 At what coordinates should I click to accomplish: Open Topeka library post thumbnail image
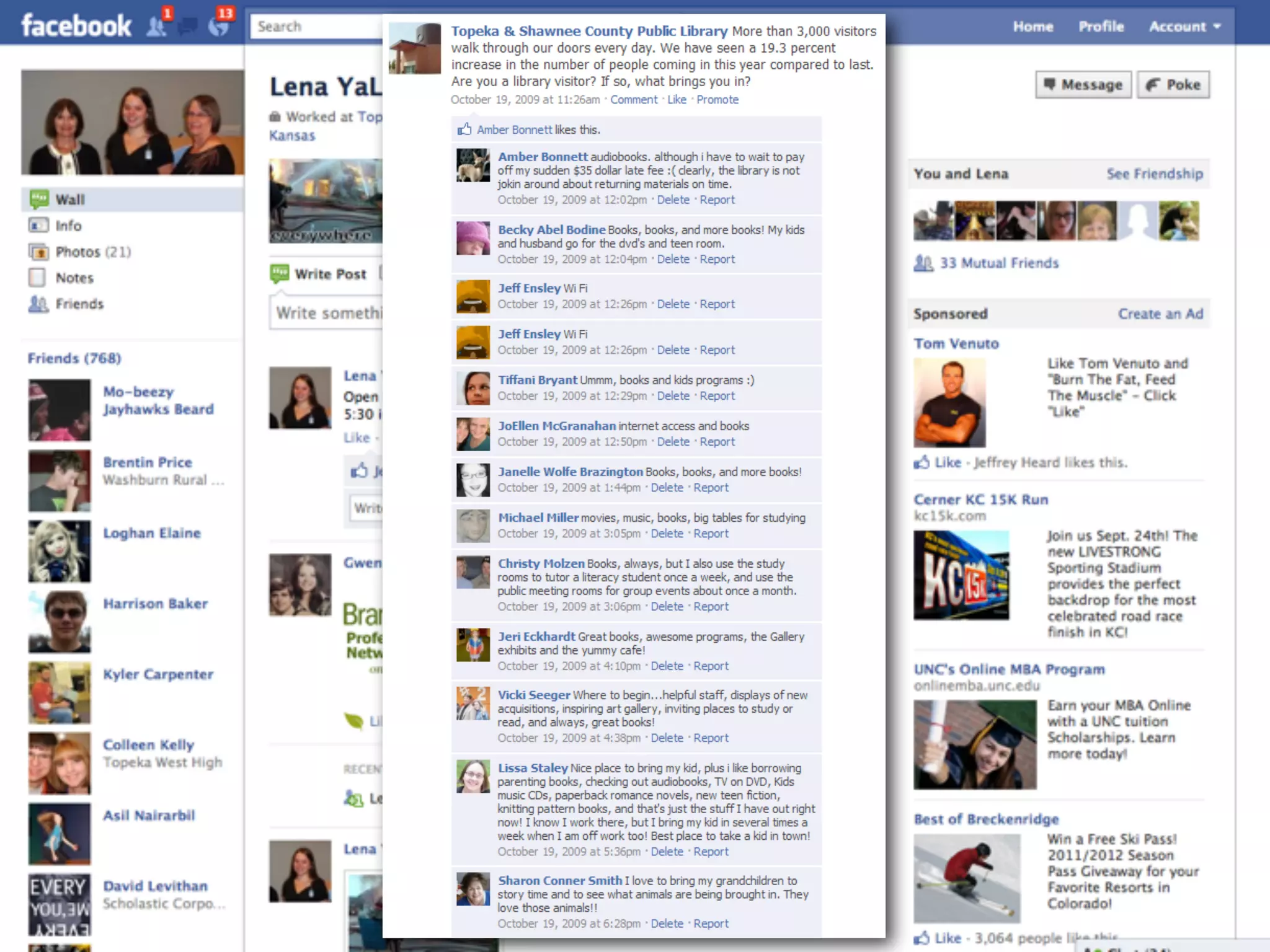415,48
